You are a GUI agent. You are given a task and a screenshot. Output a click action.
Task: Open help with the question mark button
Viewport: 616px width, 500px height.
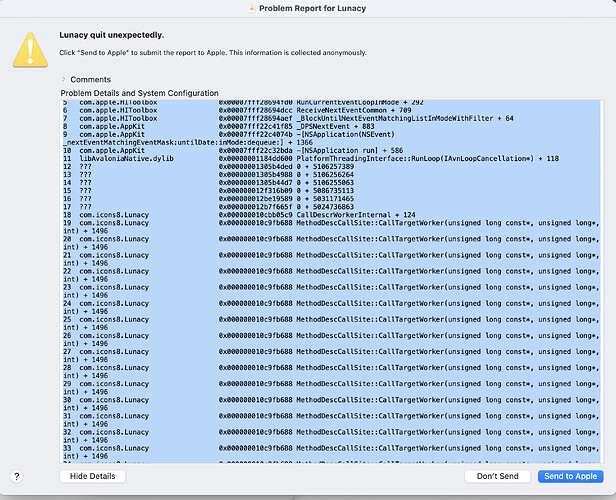16,476
